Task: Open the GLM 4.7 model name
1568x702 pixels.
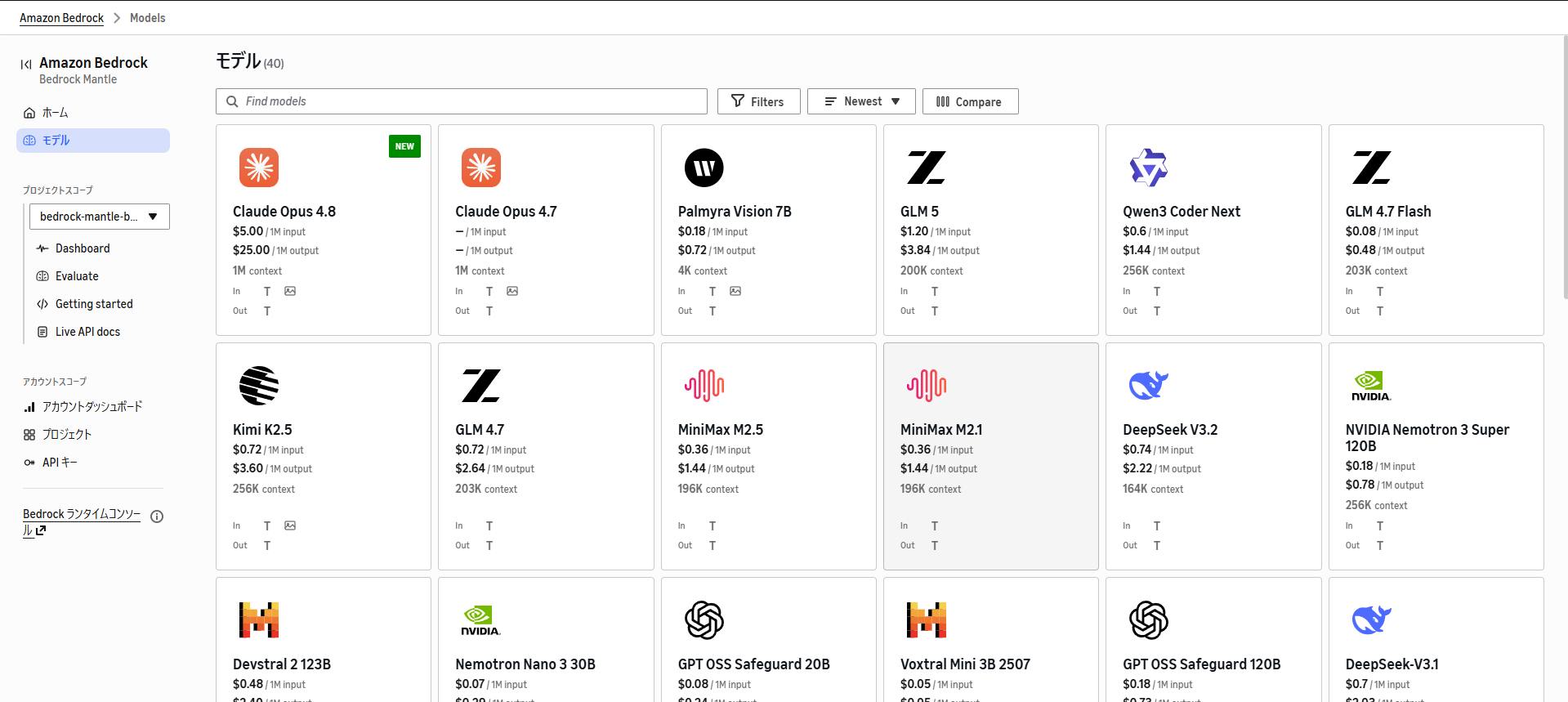Action: (x=480, y=430)
